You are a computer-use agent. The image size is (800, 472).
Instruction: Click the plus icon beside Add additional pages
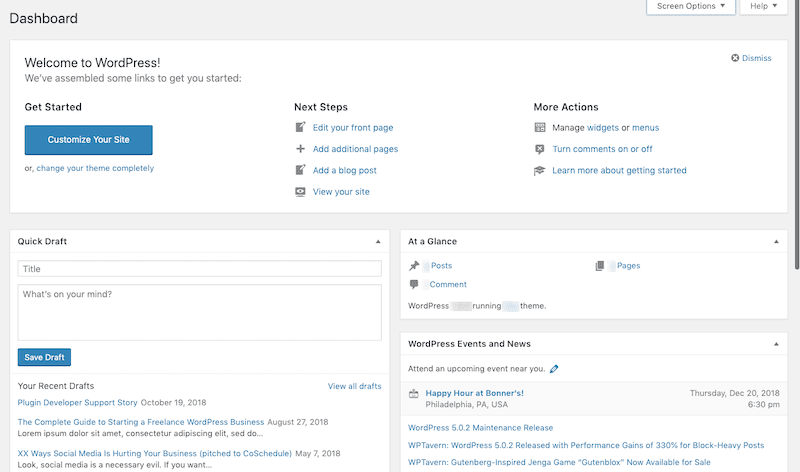(301, 148)
